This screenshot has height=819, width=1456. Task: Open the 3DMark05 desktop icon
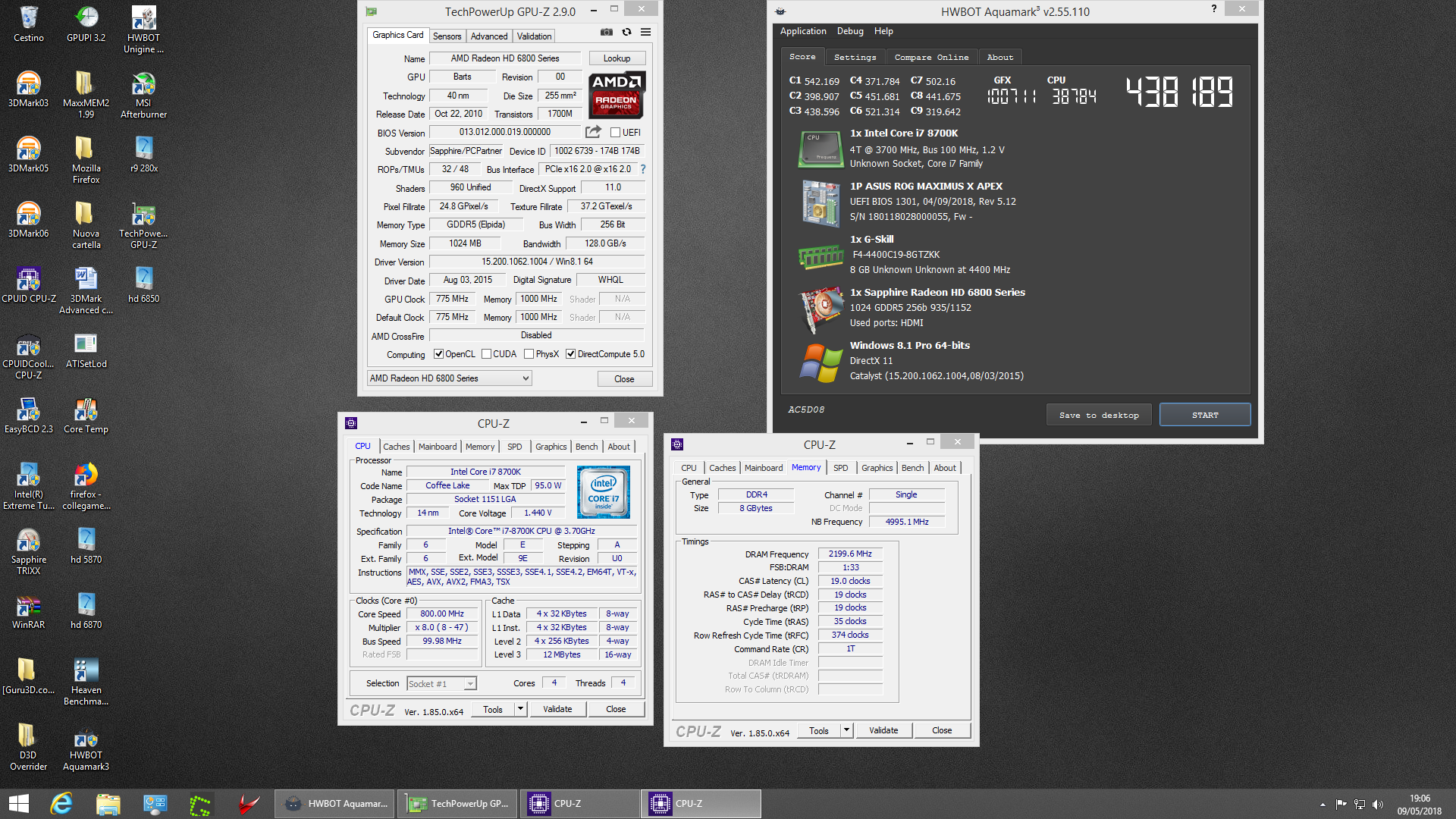28,155
